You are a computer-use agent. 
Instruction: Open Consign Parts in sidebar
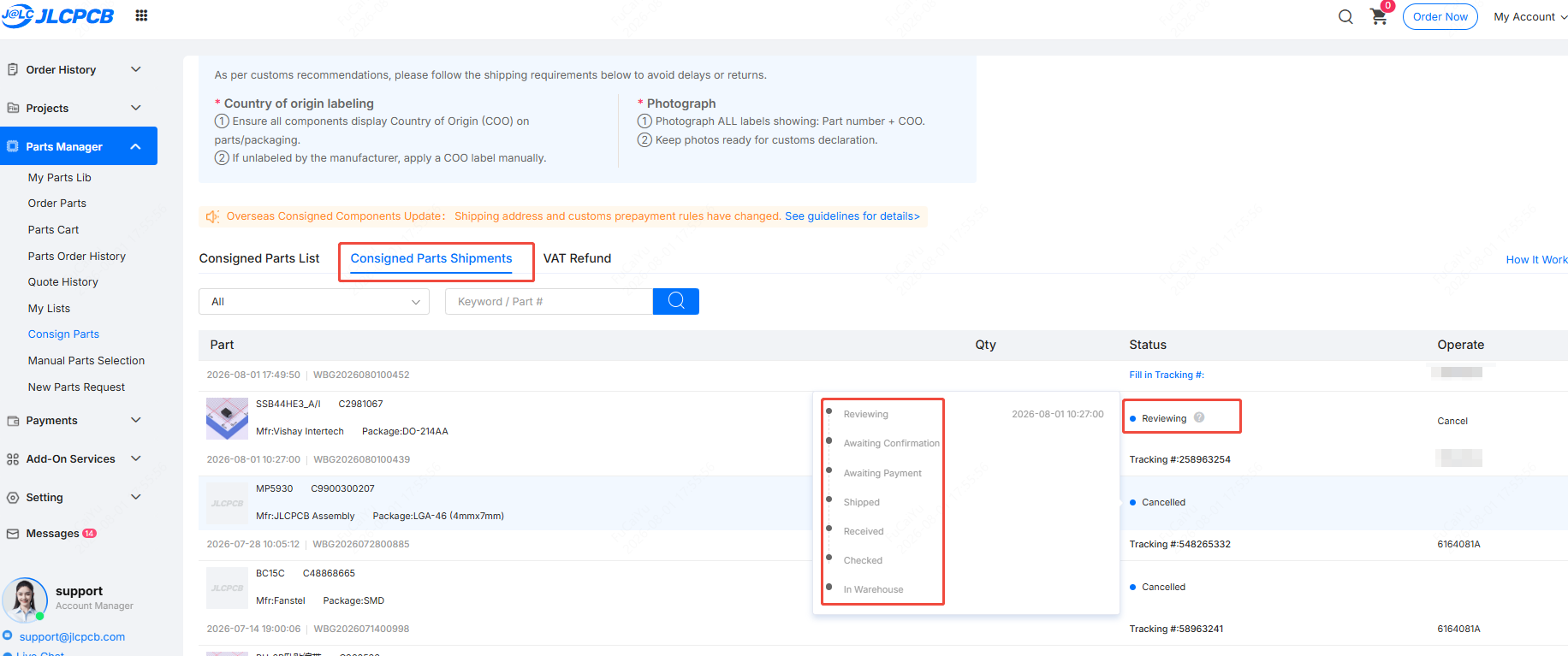coord(63,334)
